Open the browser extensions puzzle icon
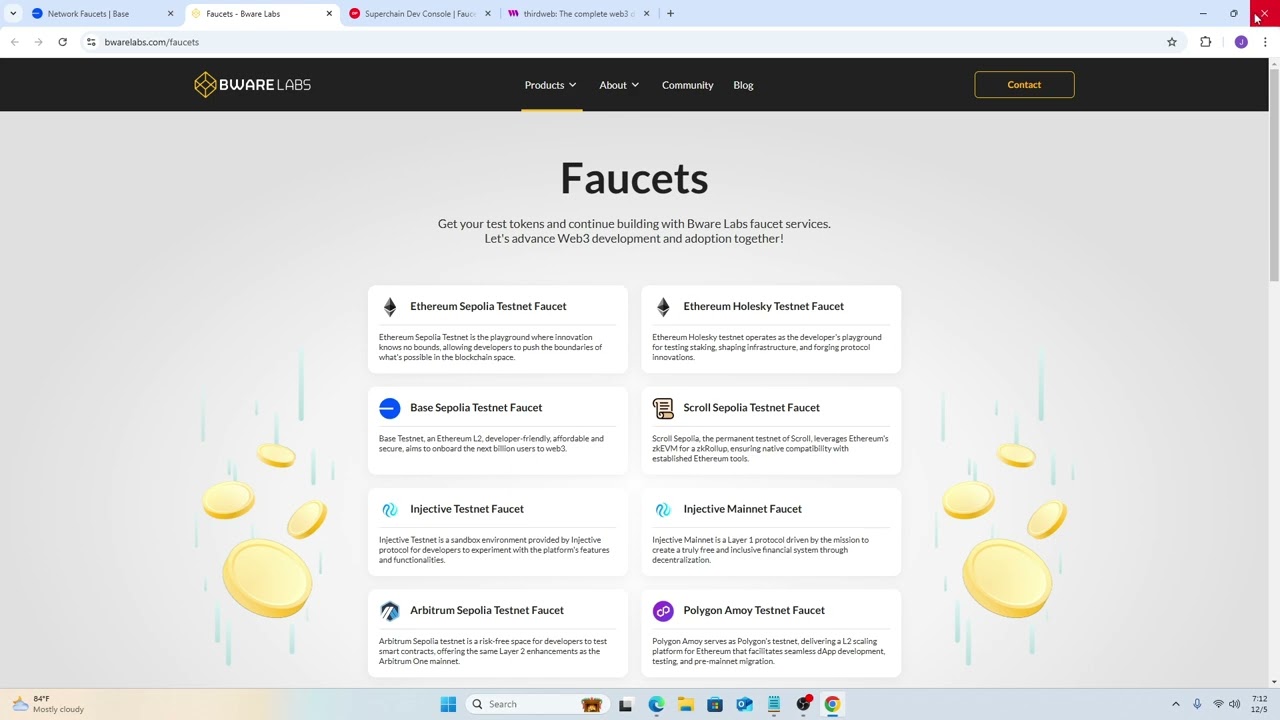 coord(1205,42)
